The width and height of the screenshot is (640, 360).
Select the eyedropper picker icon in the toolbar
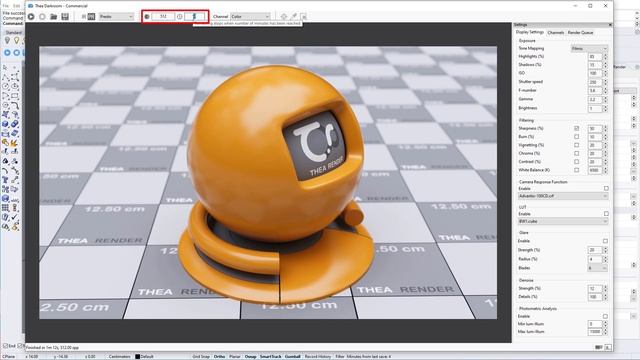(294, 17)
